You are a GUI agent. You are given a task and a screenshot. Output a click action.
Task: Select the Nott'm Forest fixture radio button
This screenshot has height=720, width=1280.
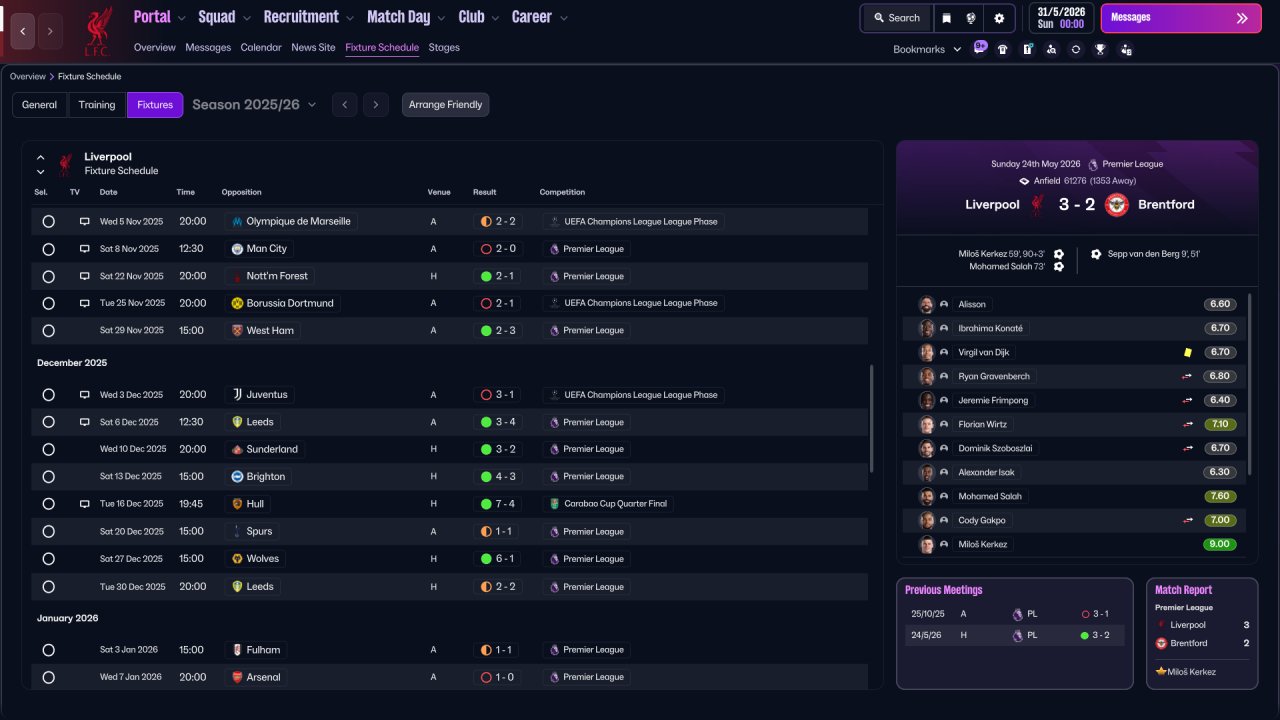(48, 276)
